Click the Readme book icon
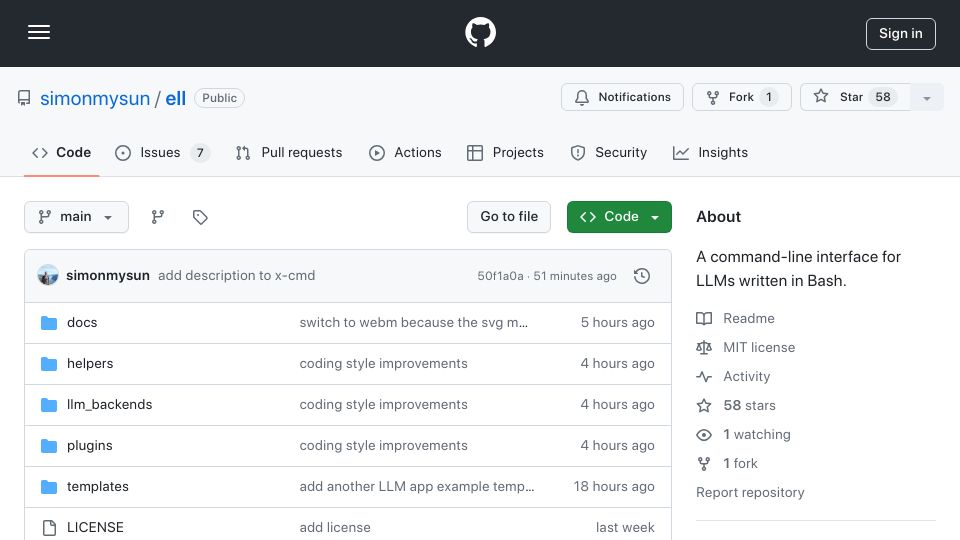960x540 pixels. pyautogui.click(x=704, y=318)
